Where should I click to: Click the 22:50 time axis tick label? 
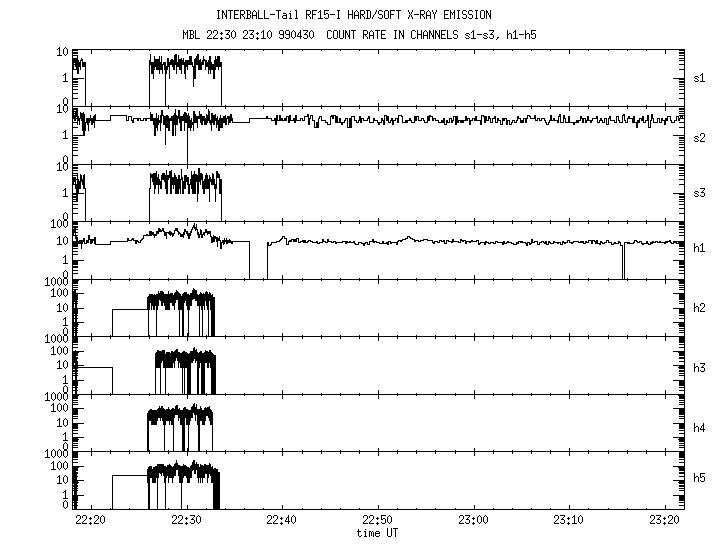[377, 521]
